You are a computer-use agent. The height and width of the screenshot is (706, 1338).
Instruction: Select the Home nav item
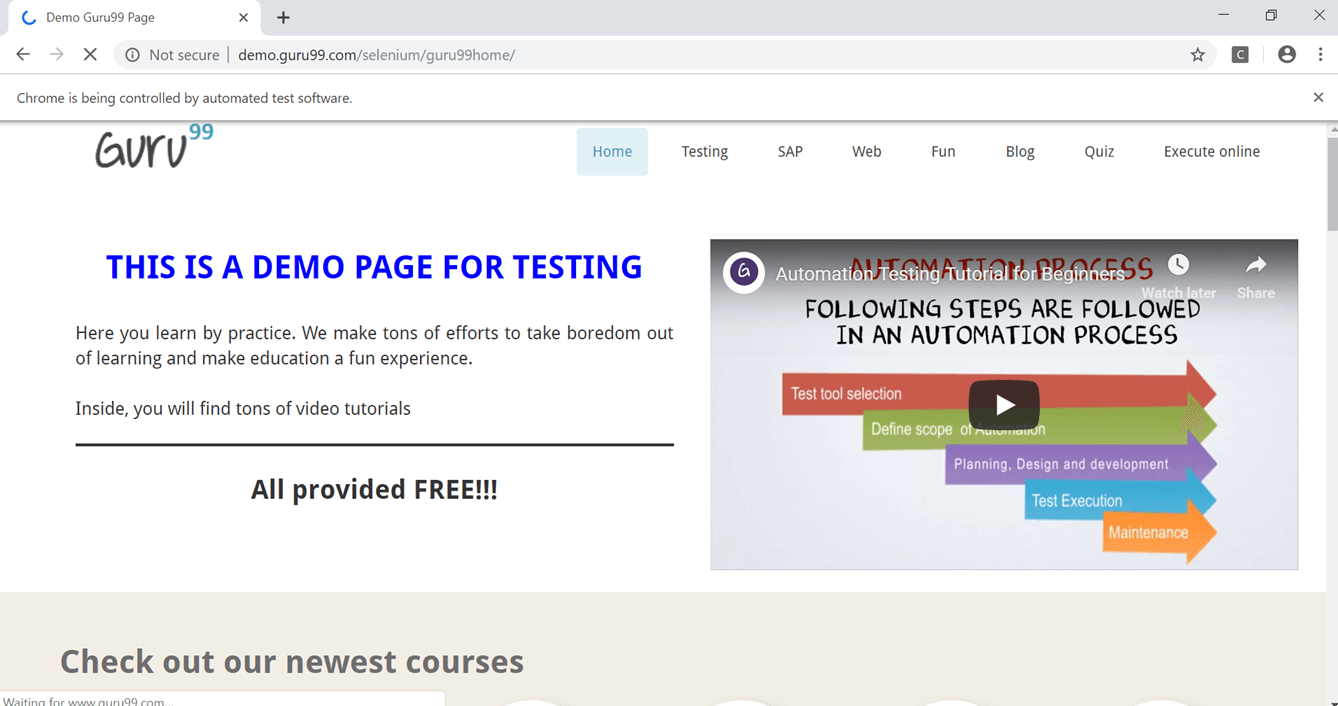[612, 152]
